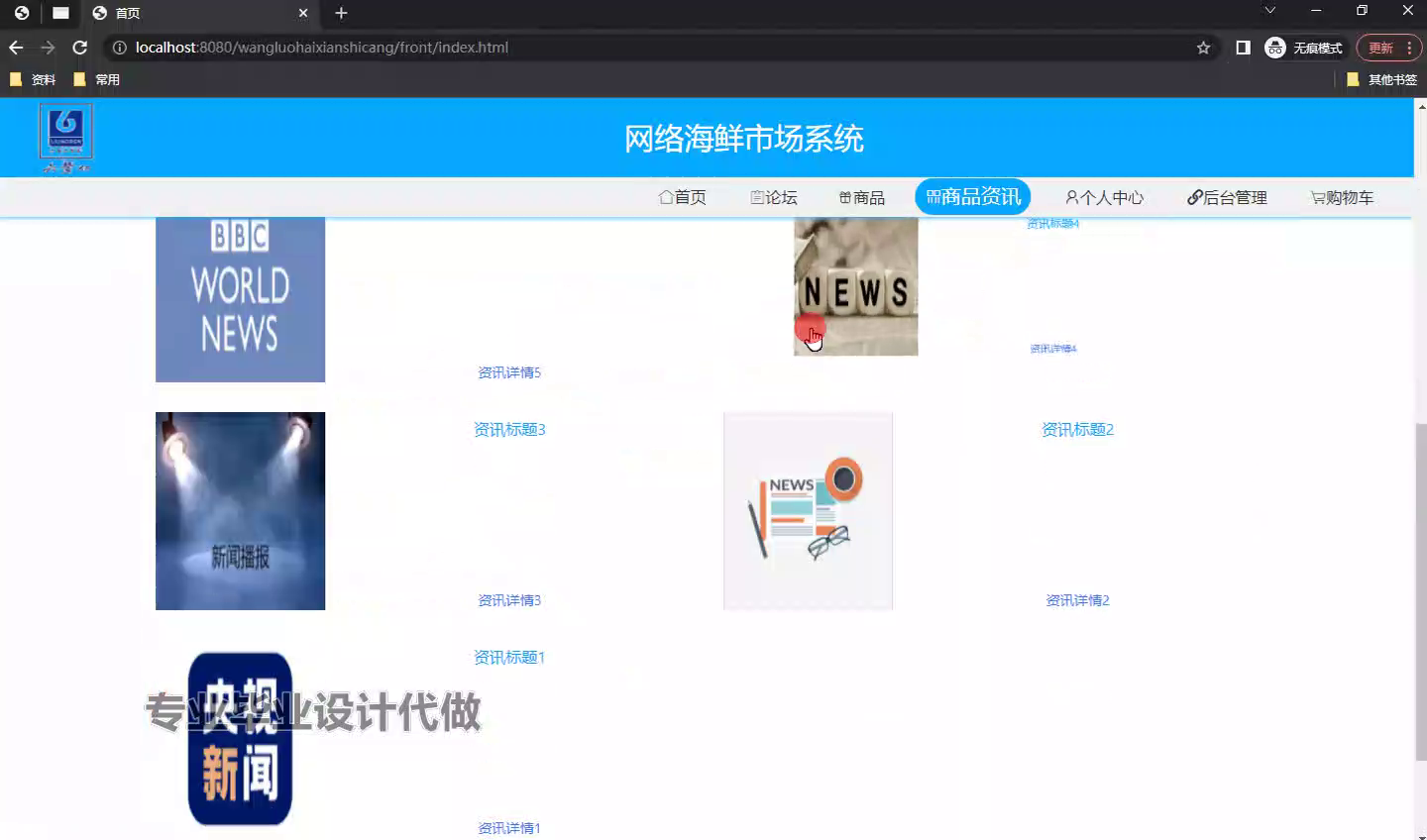1427x840 pixels.
Task: Open the 个人中心 navigation item
Action: tap(1104, 197)
